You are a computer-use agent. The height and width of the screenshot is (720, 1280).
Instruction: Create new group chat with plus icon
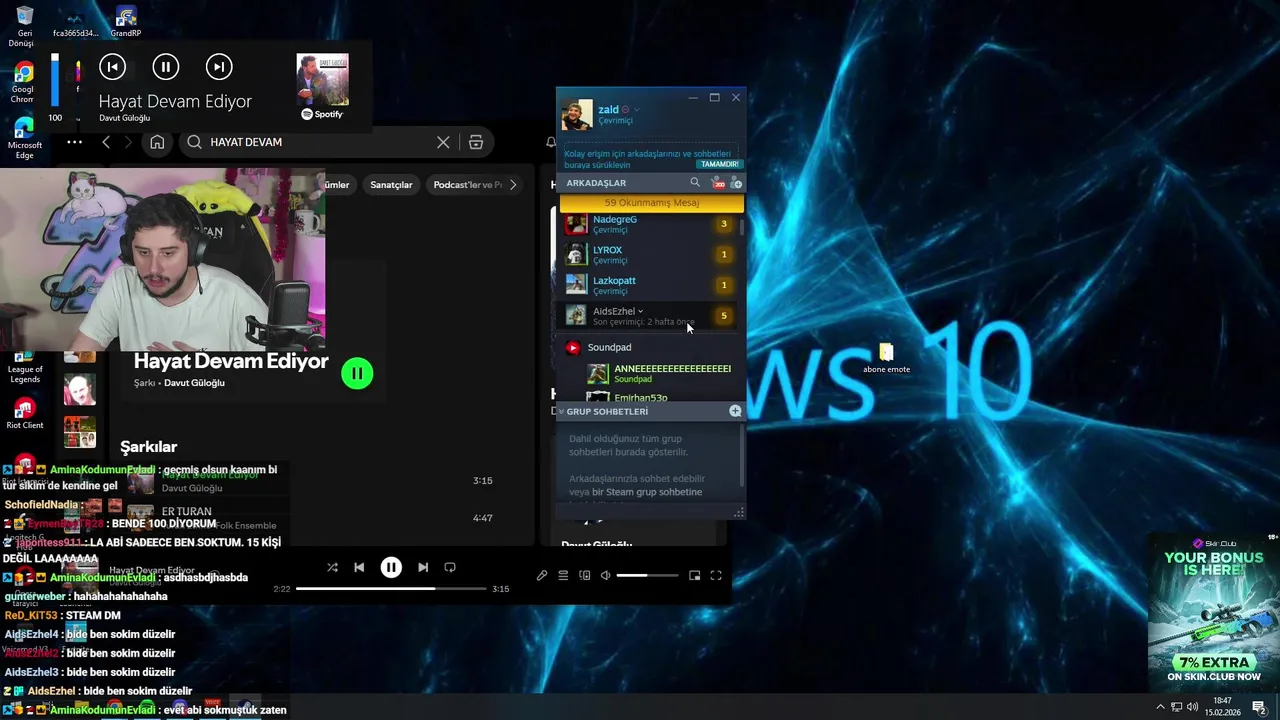click(735, 411)
